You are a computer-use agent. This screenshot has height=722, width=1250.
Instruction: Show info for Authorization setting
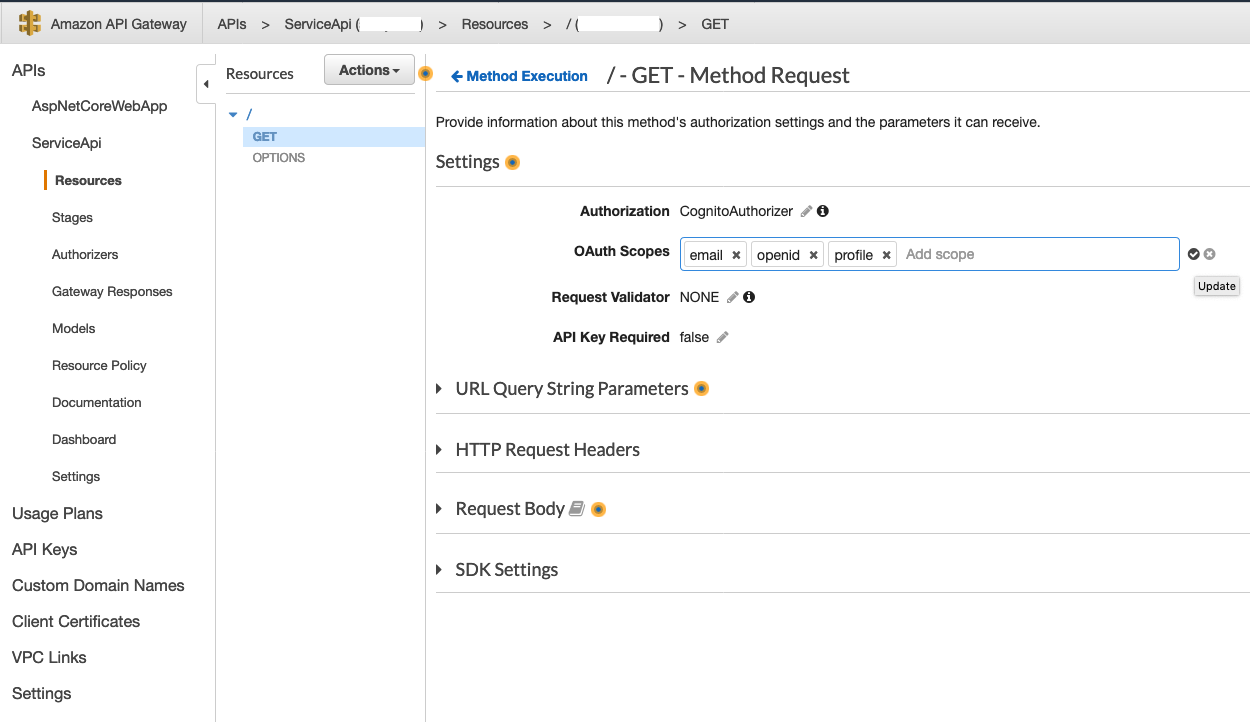823,211
